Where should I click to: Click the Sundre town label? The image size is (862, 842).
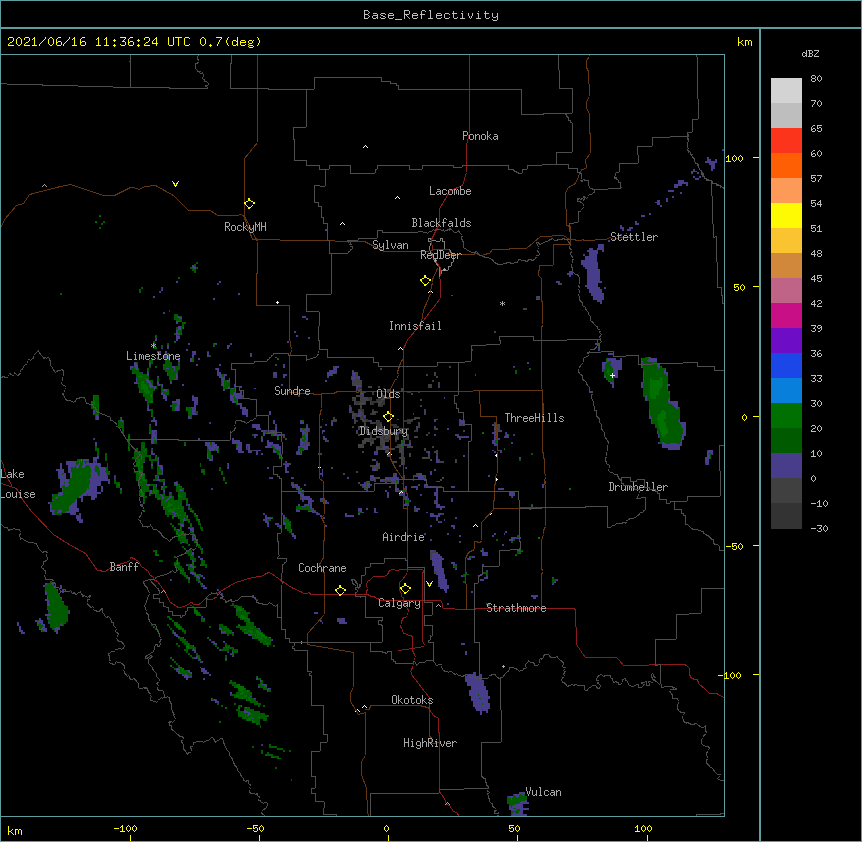(x=292, y=391)
